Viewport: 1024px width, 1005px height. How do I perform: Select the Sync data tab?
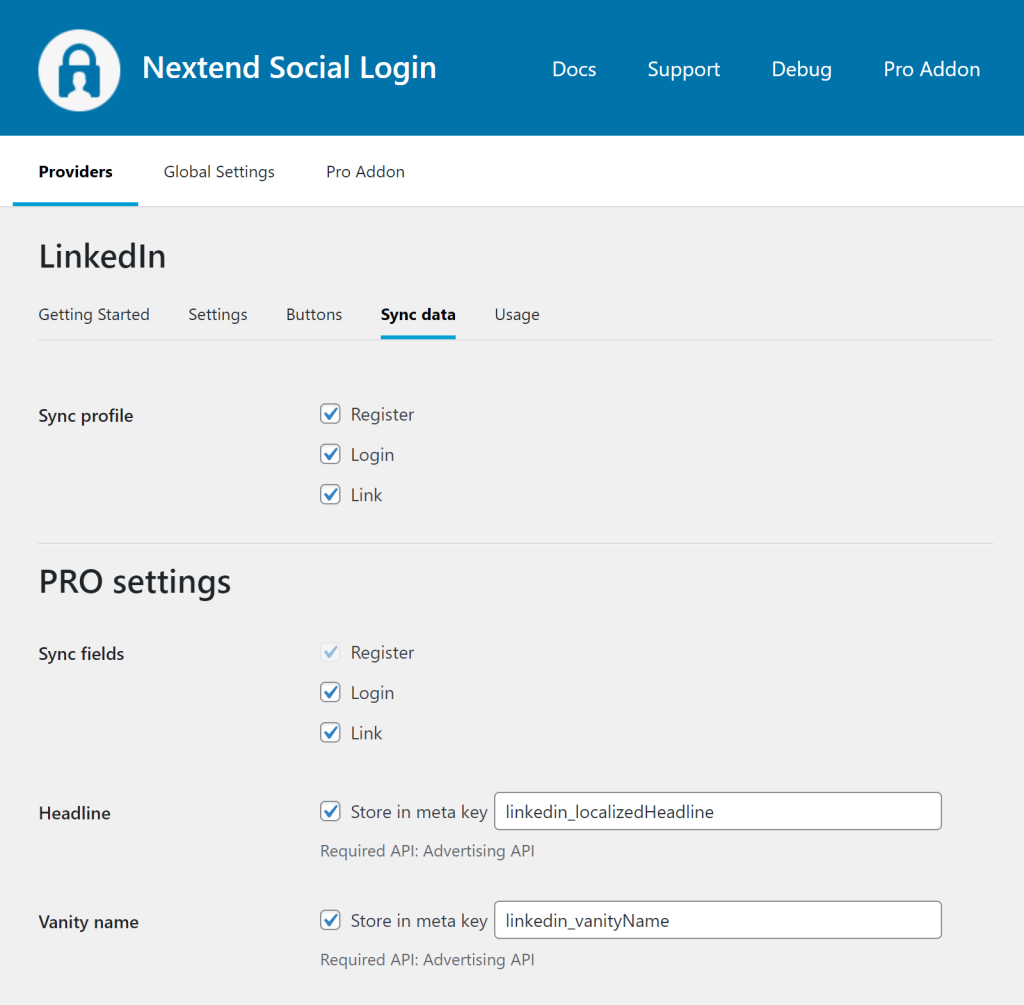(x=418, y=314)
